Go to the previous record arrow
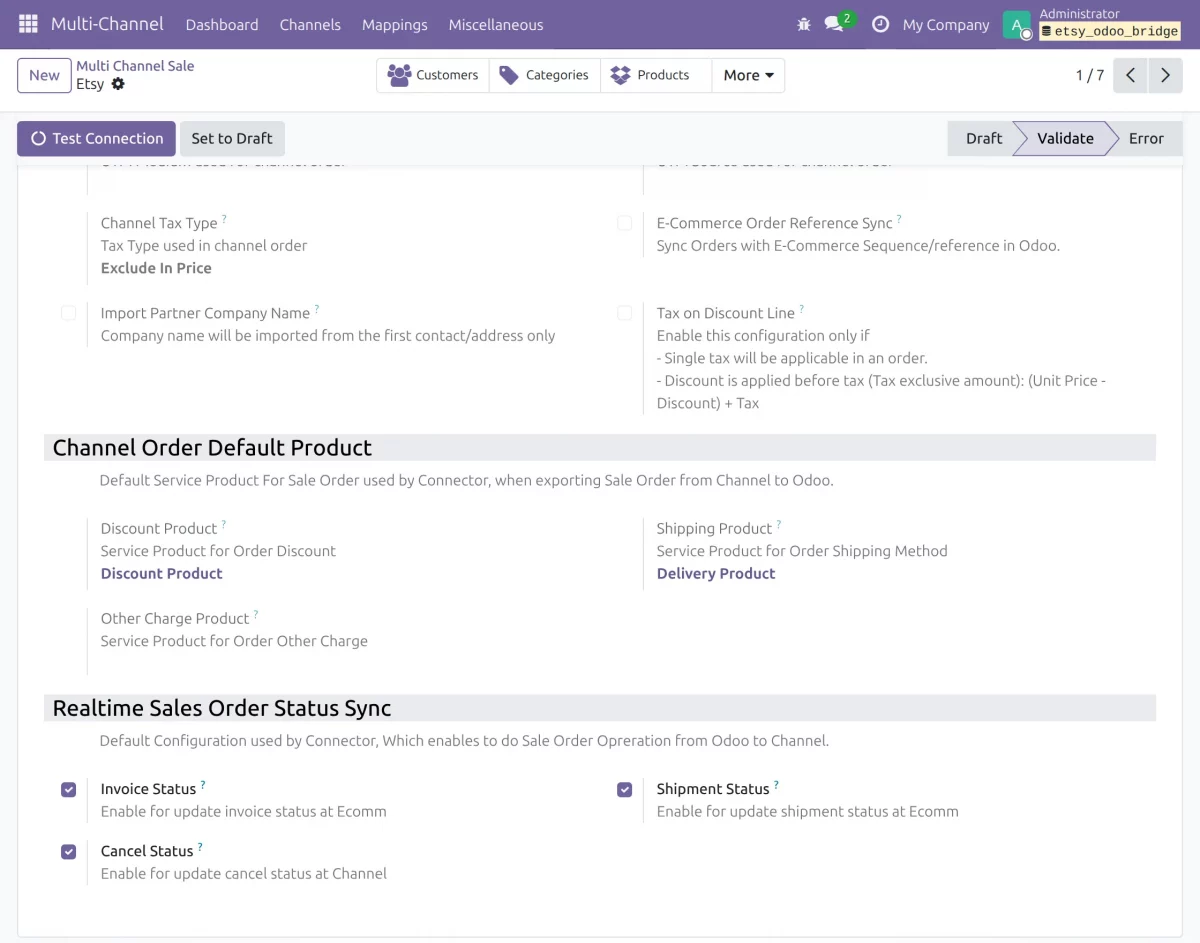This screenshot has width=1200, height=943. click(1130, 75)
